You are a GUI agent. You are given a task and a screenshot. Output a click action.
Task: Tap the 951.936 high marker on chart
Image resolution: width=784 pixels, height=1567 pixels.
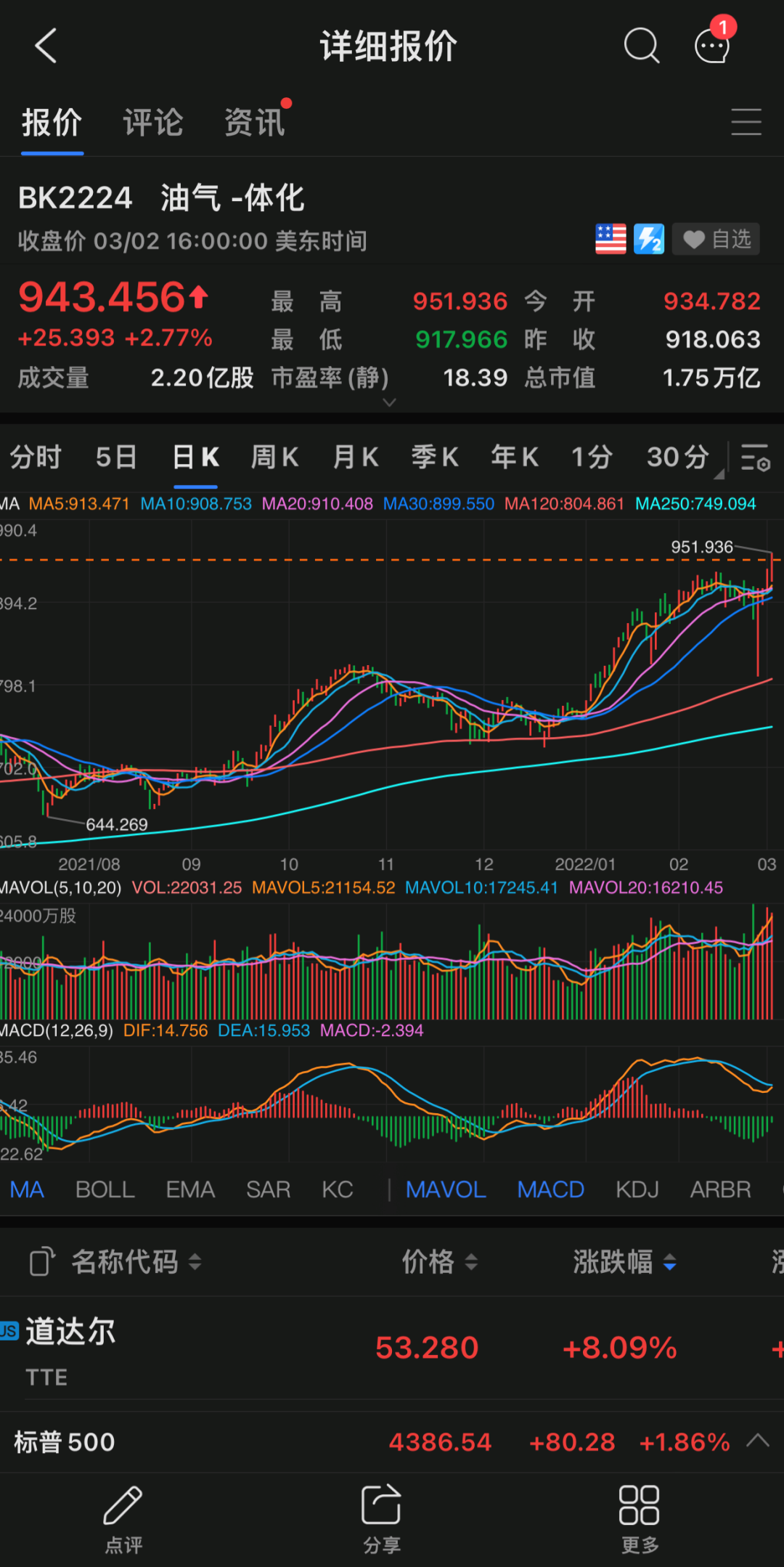coord(701,547)
